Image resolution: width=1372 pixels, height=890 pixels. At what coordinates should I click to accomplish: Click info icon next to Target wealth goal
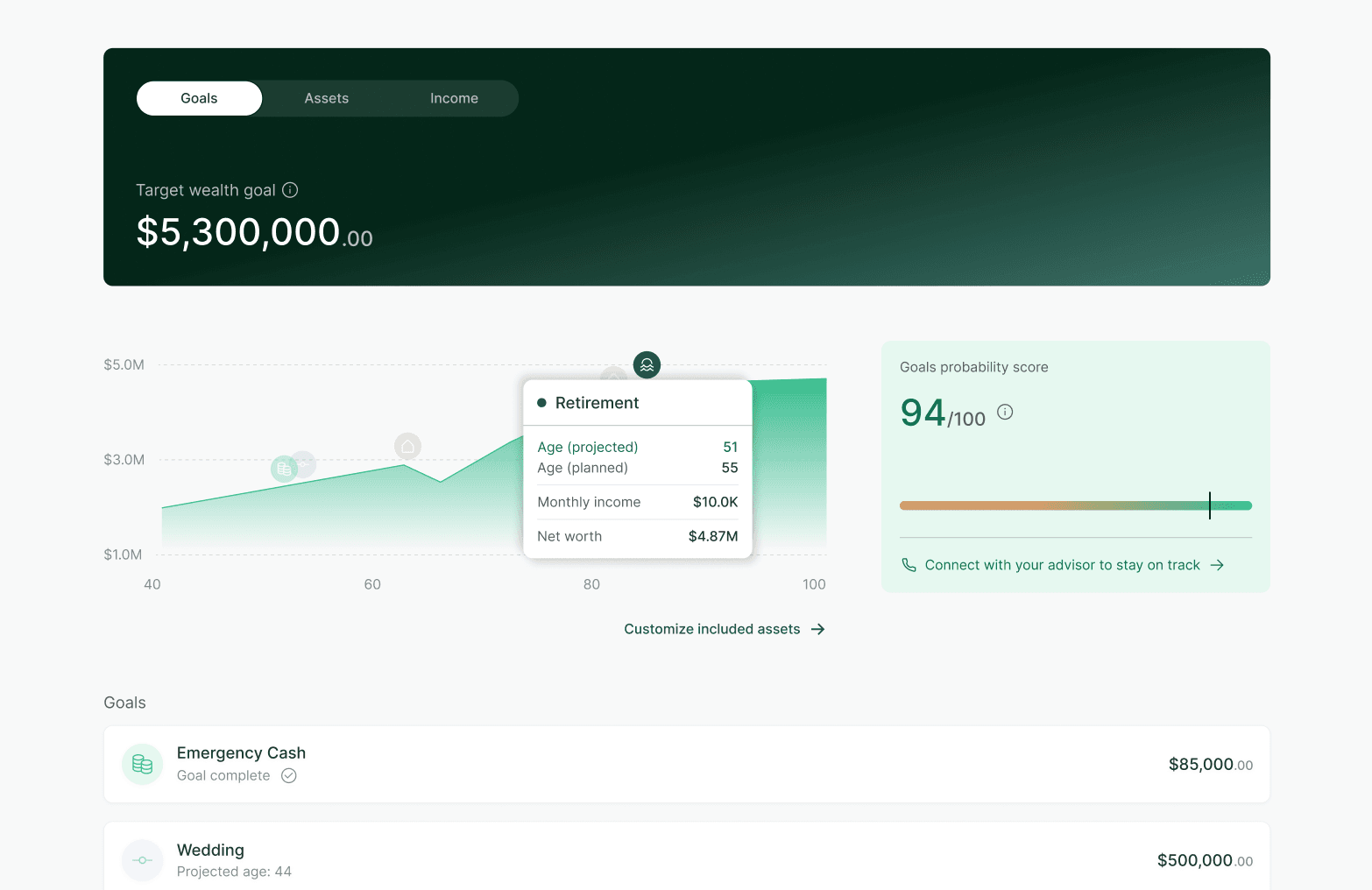290,190
